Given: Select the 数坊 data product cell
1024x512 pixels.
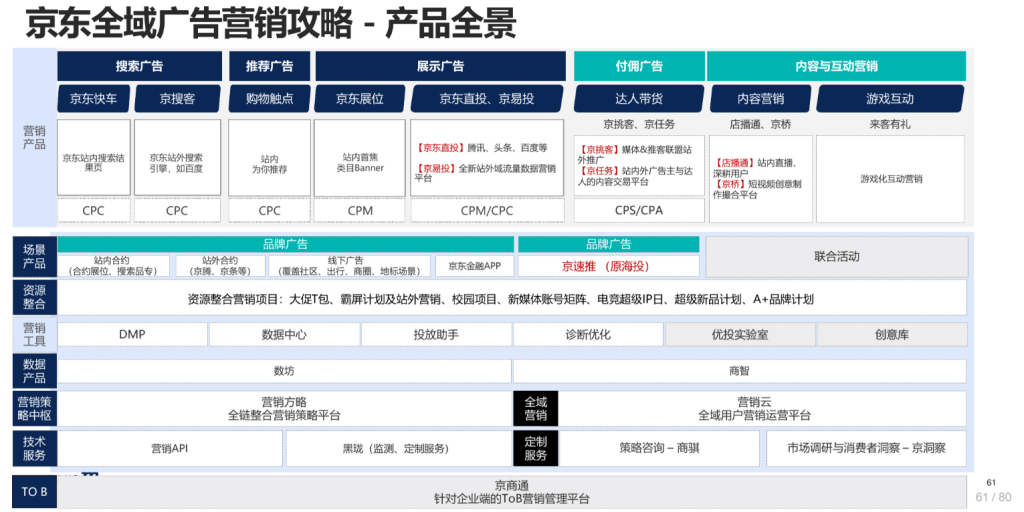Looking at the screenshot, I should click(x=283, y=371).
